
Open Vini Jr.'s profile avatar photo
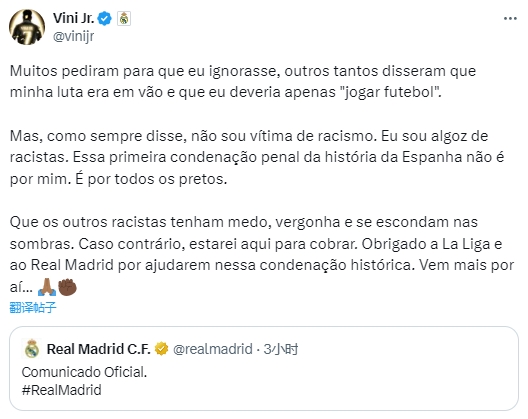(27, 27)
